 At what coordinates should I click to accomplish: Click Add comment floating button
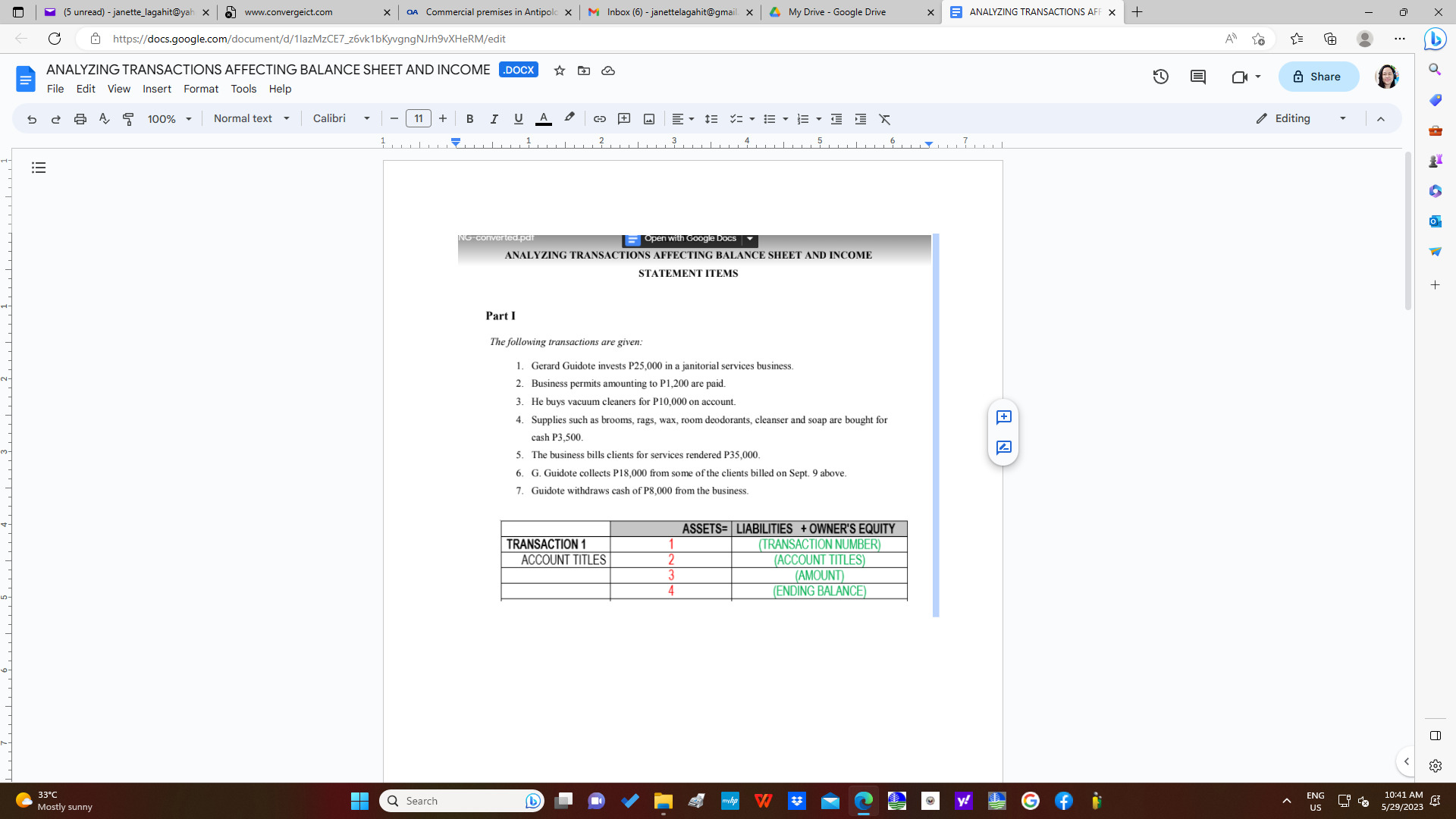tap(1003, 418)
